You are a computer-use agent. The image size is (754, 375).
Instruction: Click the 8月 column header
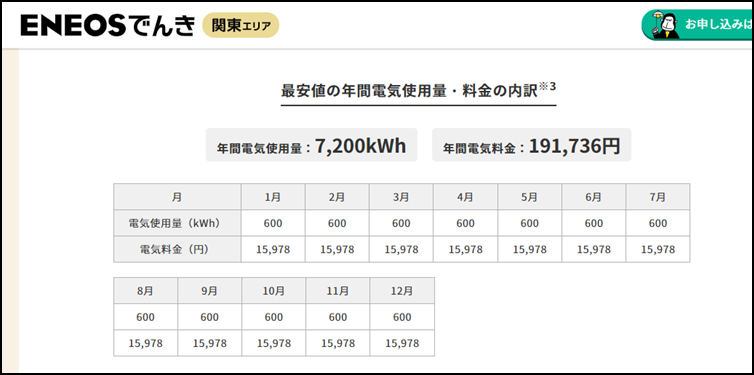coord(146,291)
